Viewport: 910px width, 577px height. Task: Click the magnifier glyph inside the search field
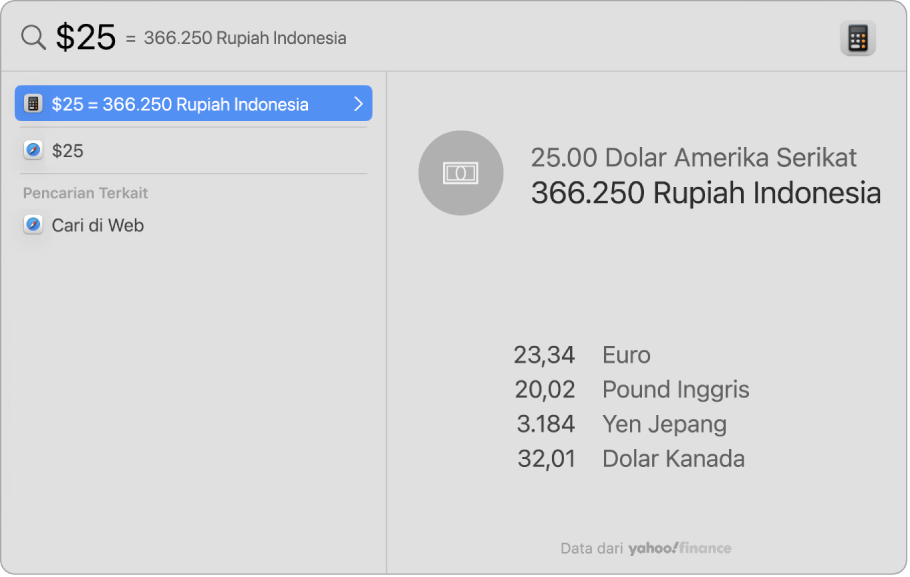tap(32, 36)
